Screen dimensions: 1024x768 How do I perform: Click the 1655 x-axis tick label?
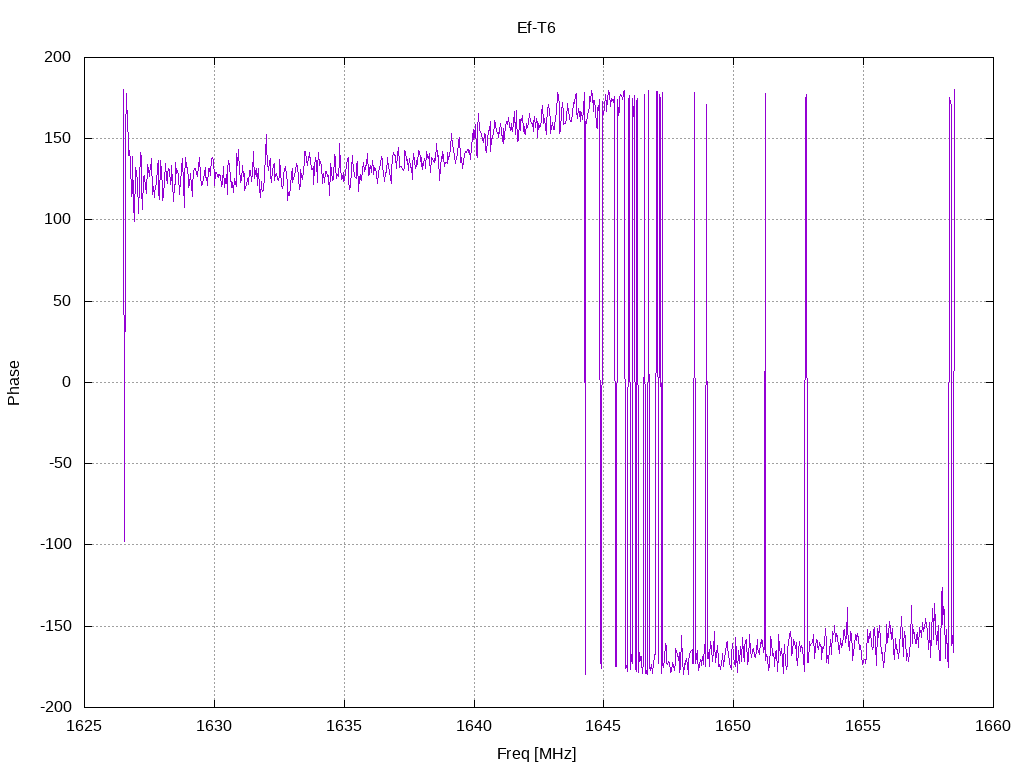click(x=863, y=726)
